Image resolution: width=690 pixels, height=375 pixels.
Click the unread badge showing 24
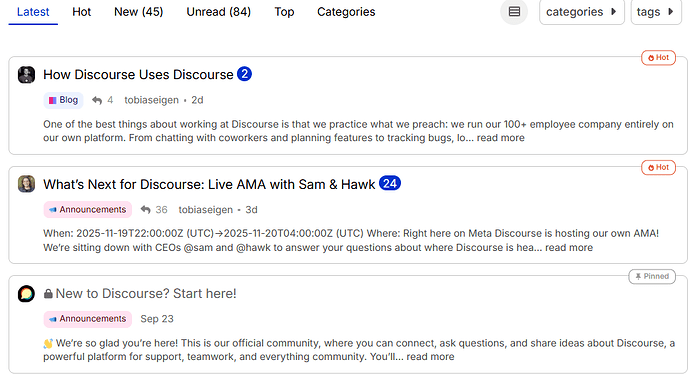[390, 183]
